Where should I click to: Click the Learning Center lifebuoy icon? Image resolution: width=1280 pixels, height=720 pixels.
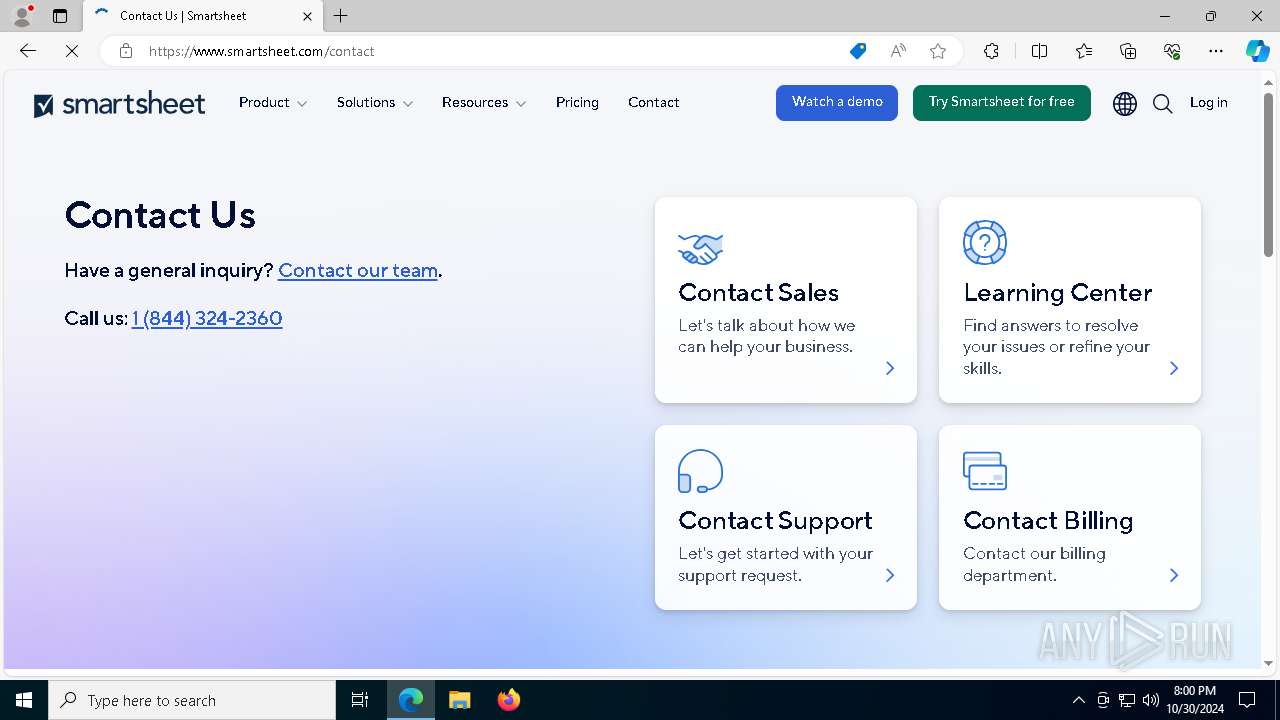tap(985, 242)
